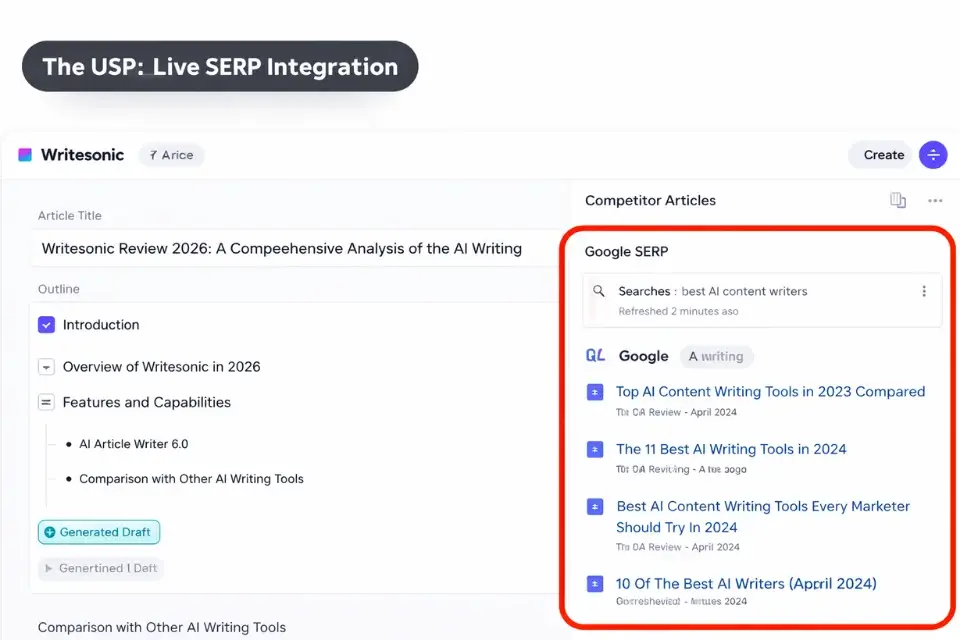Screen dimensions: 960x640
Task: Click the copy articles icon beside Competitor Articles
Action: (897, 200)
